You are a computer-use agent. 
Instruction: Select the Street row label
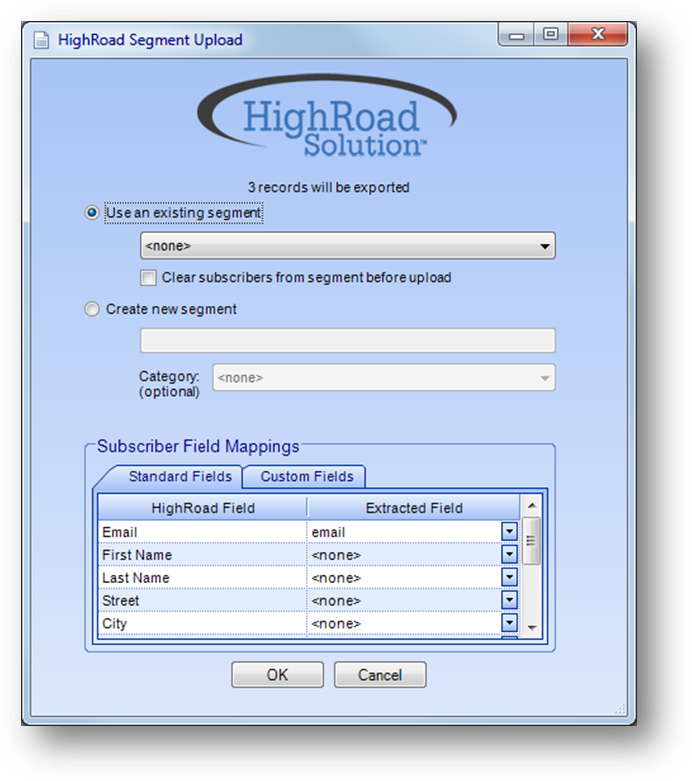tap(121, 601)
